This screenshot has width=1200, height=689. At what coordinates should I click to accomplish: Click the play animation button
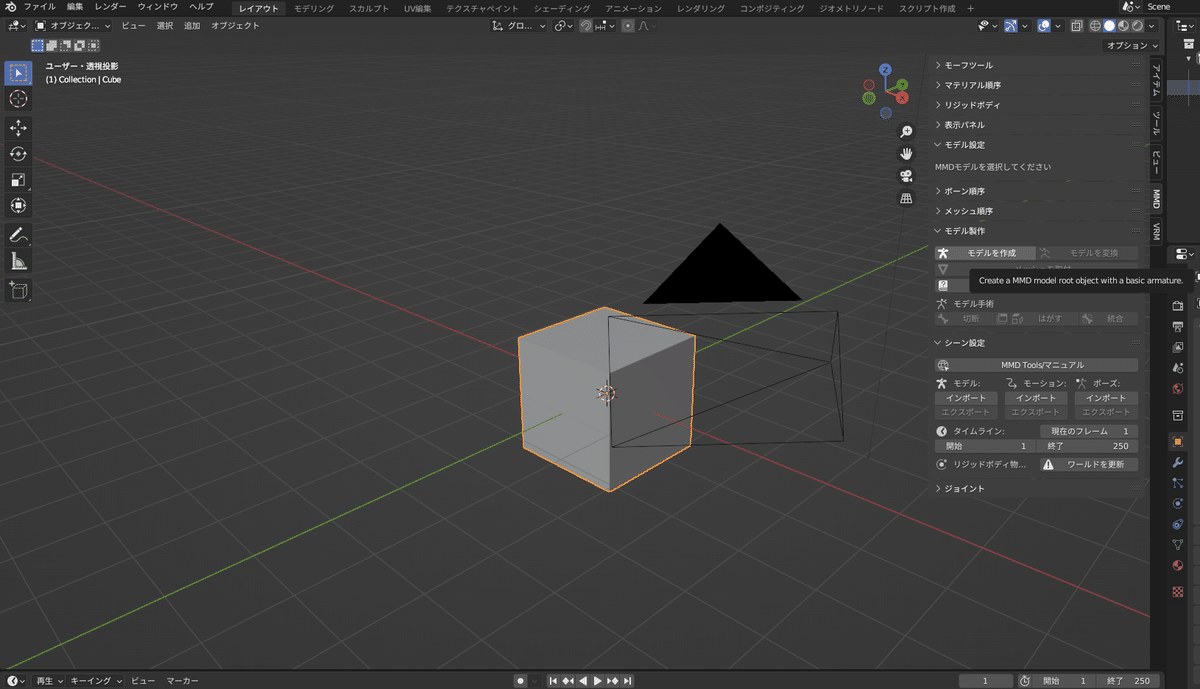[598, 681]
